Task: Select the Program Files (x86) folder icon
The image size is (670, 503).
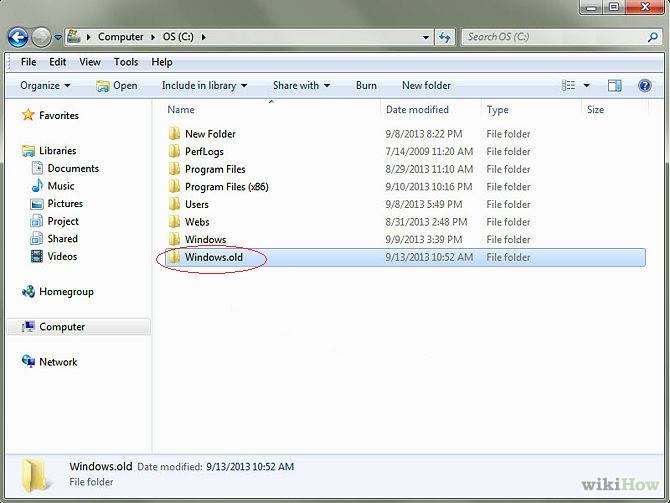Action: pyautogui.click(x=174, y=186)
